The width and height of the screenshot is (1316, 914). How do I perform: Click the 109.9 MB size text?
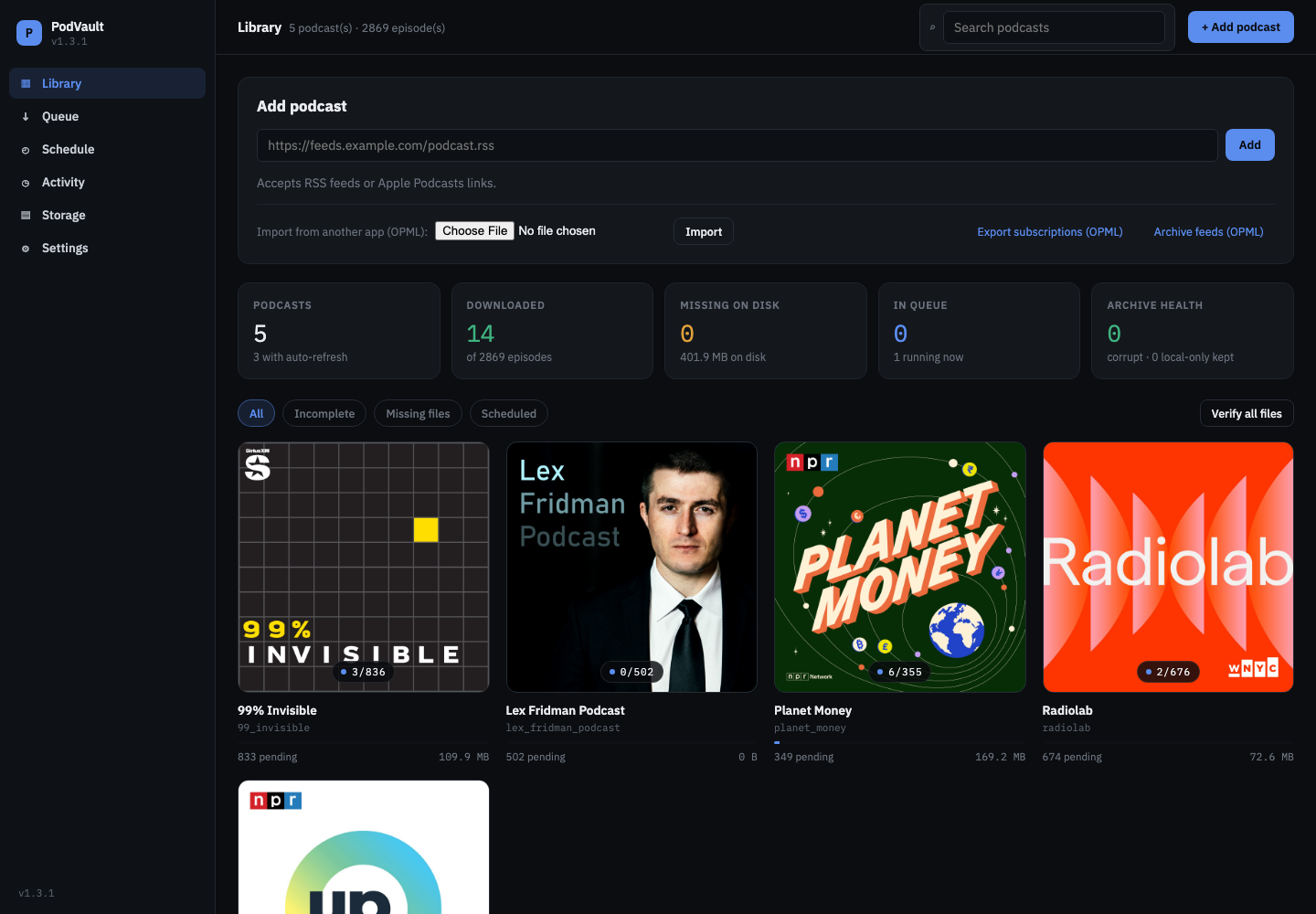[x=463, y=757]
